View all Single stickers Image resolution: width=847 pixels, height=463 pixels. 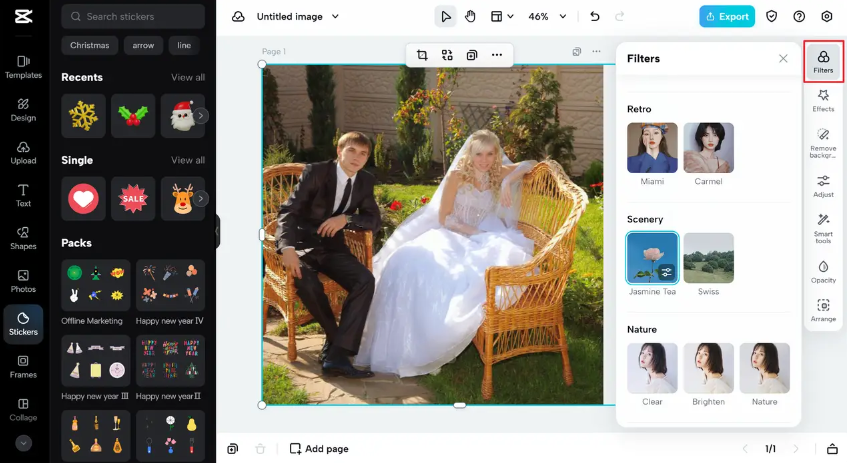(188, 160)
